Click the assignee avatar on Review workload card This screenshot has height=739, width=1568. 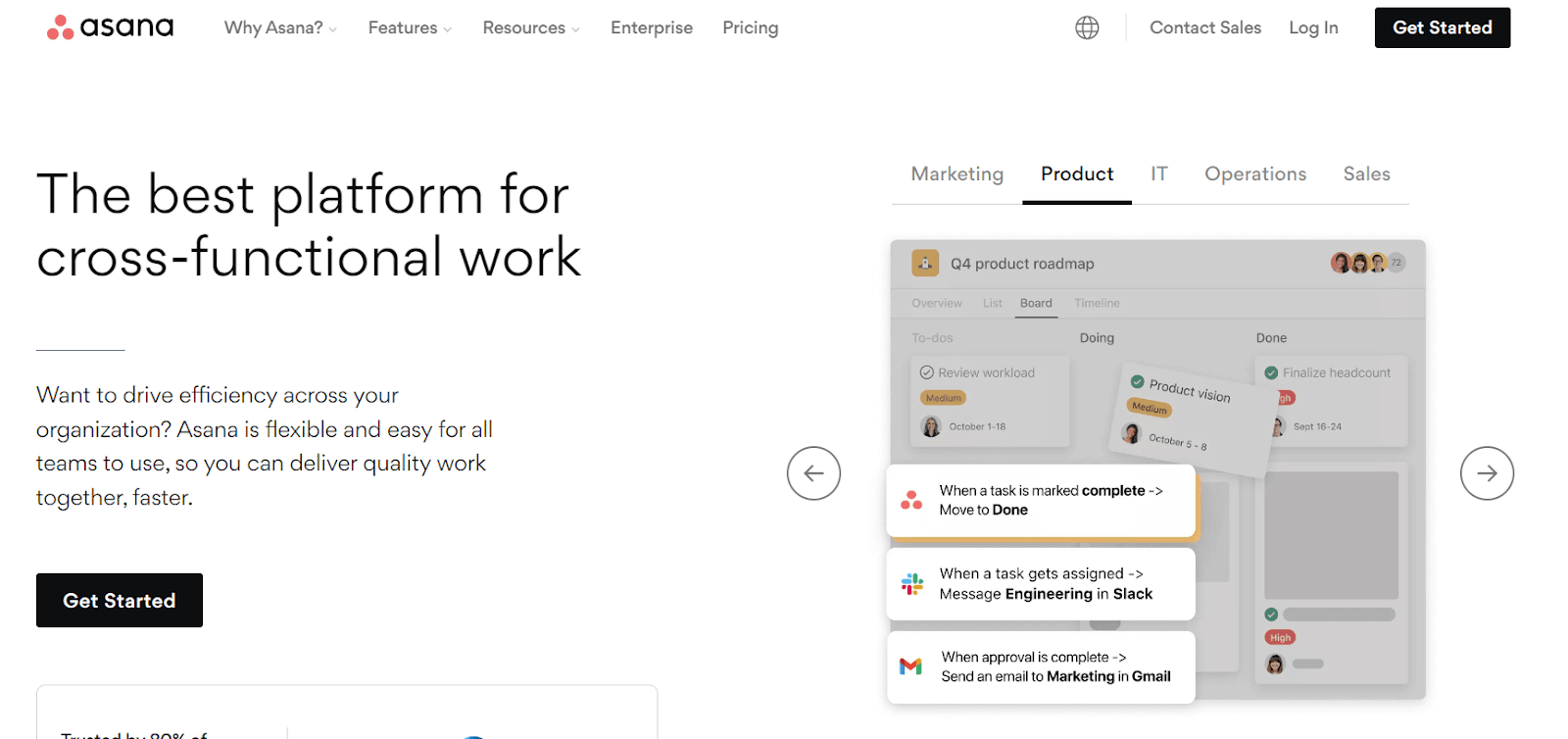pyautogui.click(x=931, y=426)
